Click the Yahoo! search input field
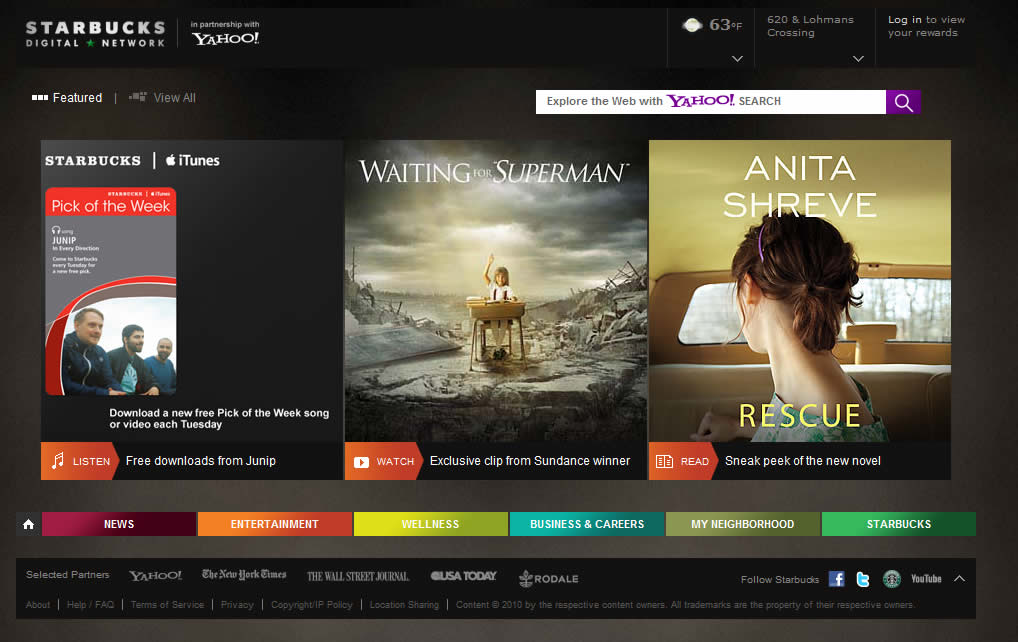This screenshot has width=1018, height=642. pos(711,102)
